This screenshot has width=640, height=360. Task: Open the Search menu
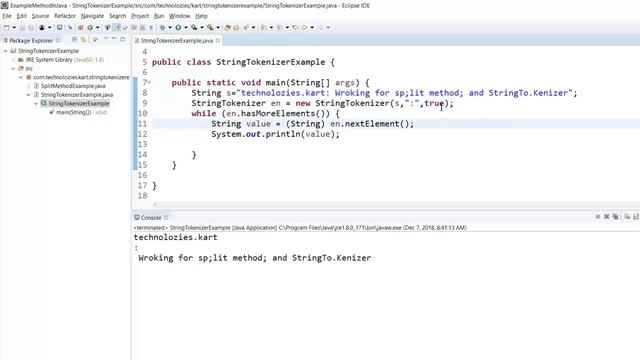[x=118, y=16]
